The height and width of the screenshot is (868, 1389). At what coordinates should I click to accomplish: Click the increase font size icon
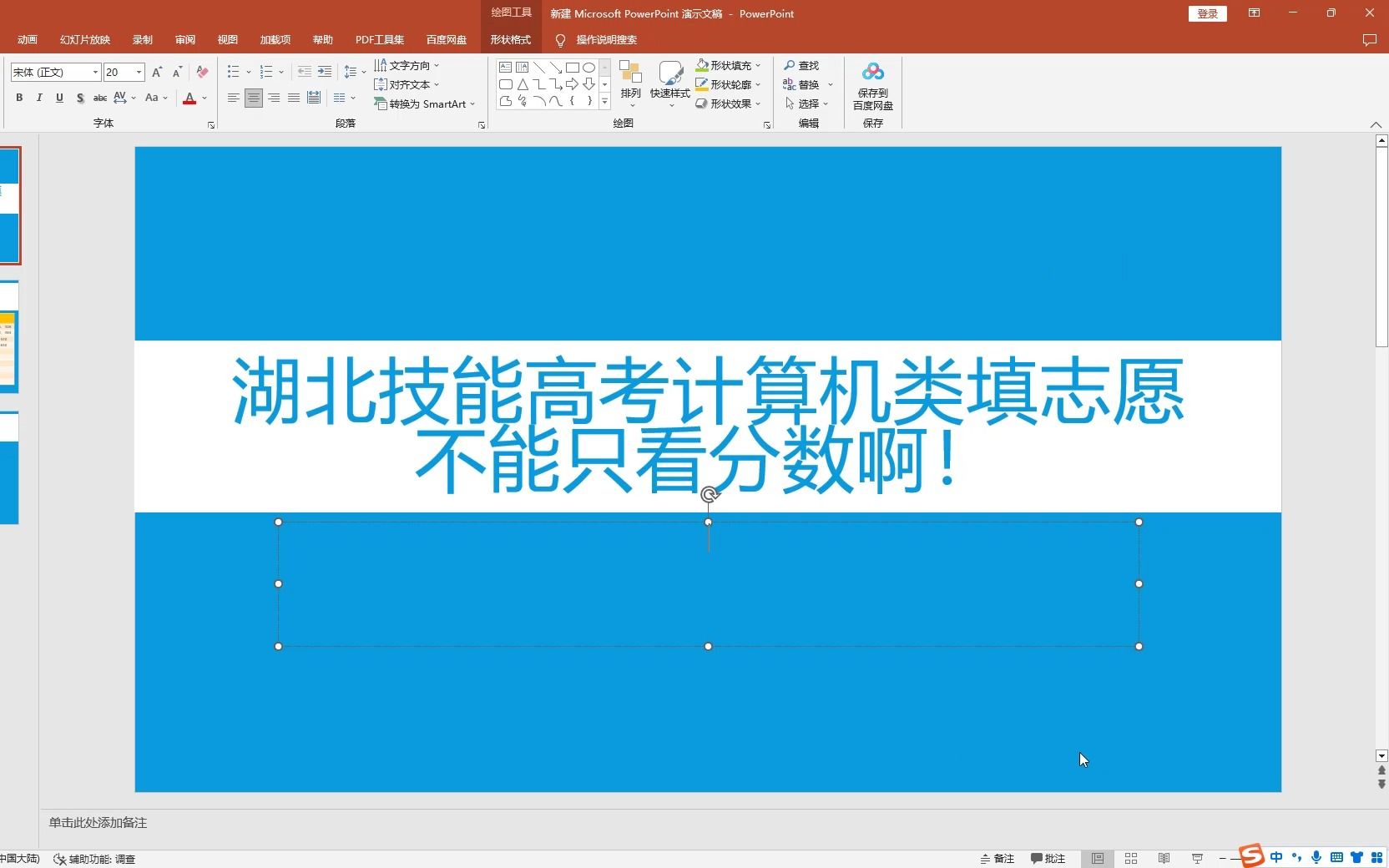point(157,72)
